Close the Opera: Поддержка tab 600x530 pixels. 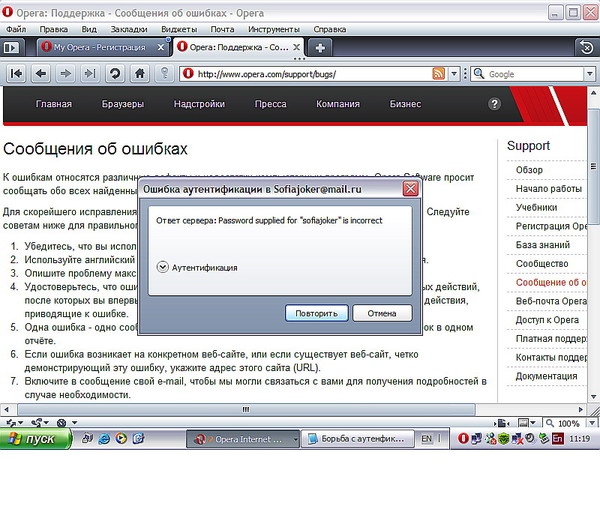297,47
